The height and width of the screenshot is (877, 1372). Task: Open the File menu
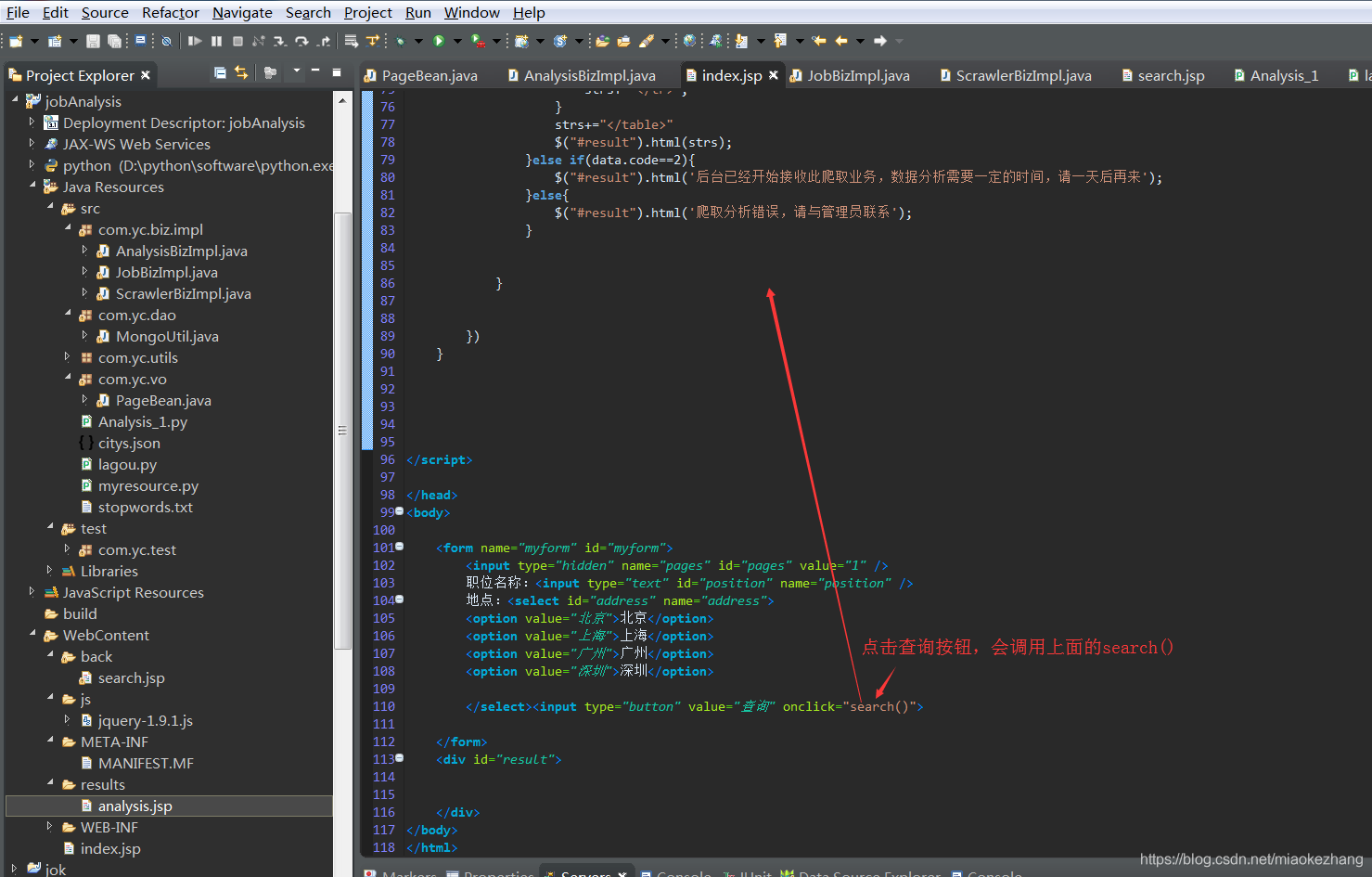[18, 12]
